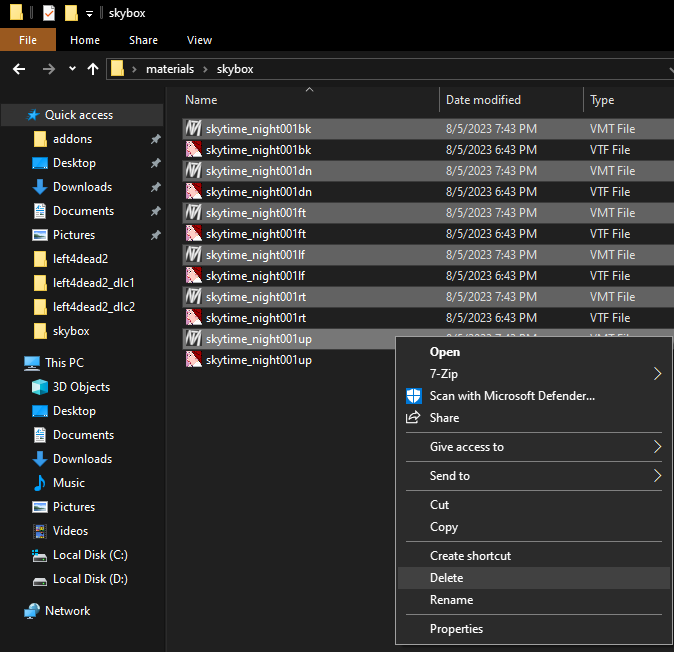Image resolution: width=674 pixels, height=652 pixels.
Task: Click the VTF icon of skytime_night001bk
Action: 193,150
